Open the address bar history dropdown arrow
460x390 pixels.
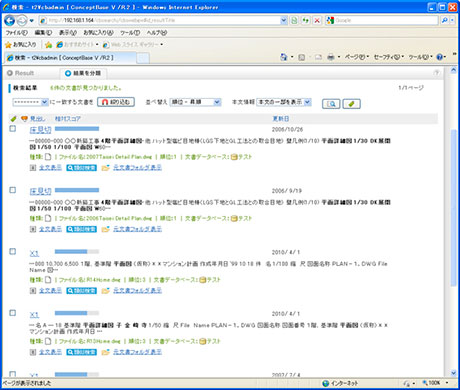click(284, 21)
